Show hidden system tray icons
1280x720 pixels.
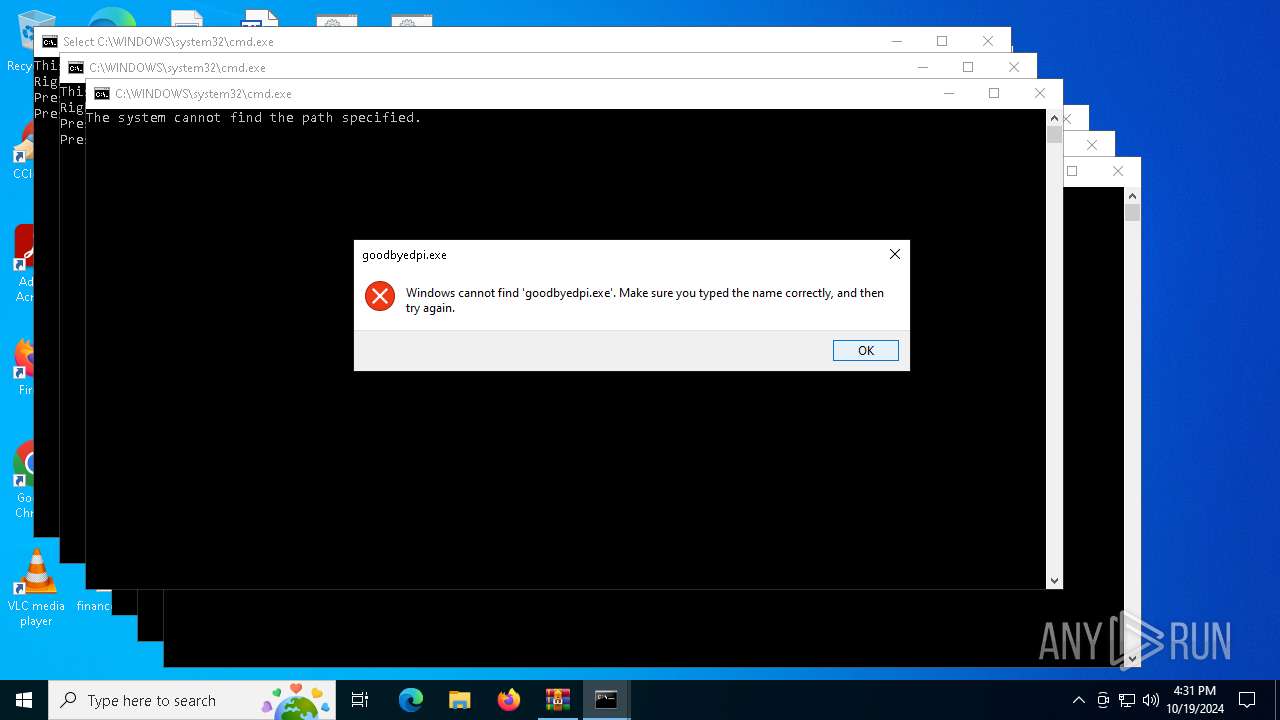[x=1078, y=700]
